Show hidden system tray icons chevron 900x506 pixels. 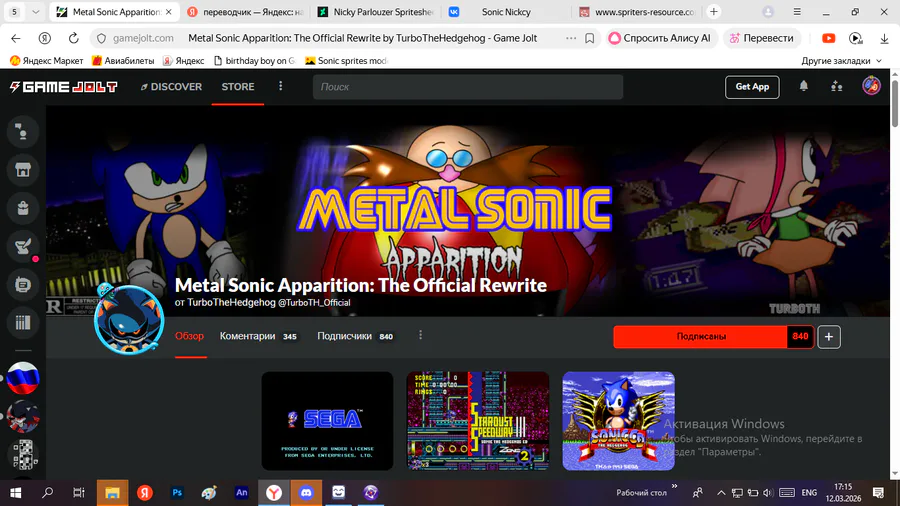721,493
